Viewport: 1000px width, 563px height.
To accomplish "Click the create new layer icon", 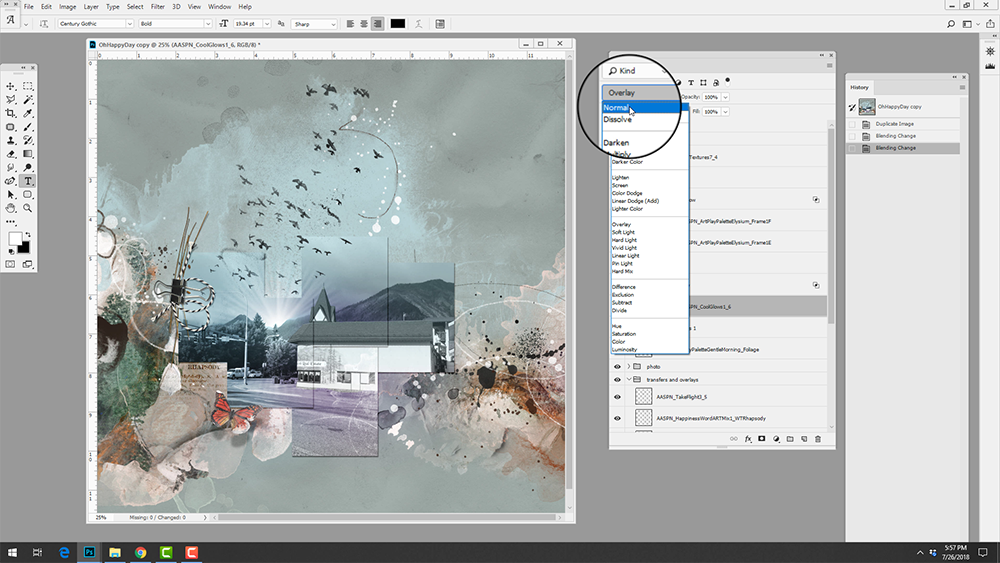I will pos(804,439).
